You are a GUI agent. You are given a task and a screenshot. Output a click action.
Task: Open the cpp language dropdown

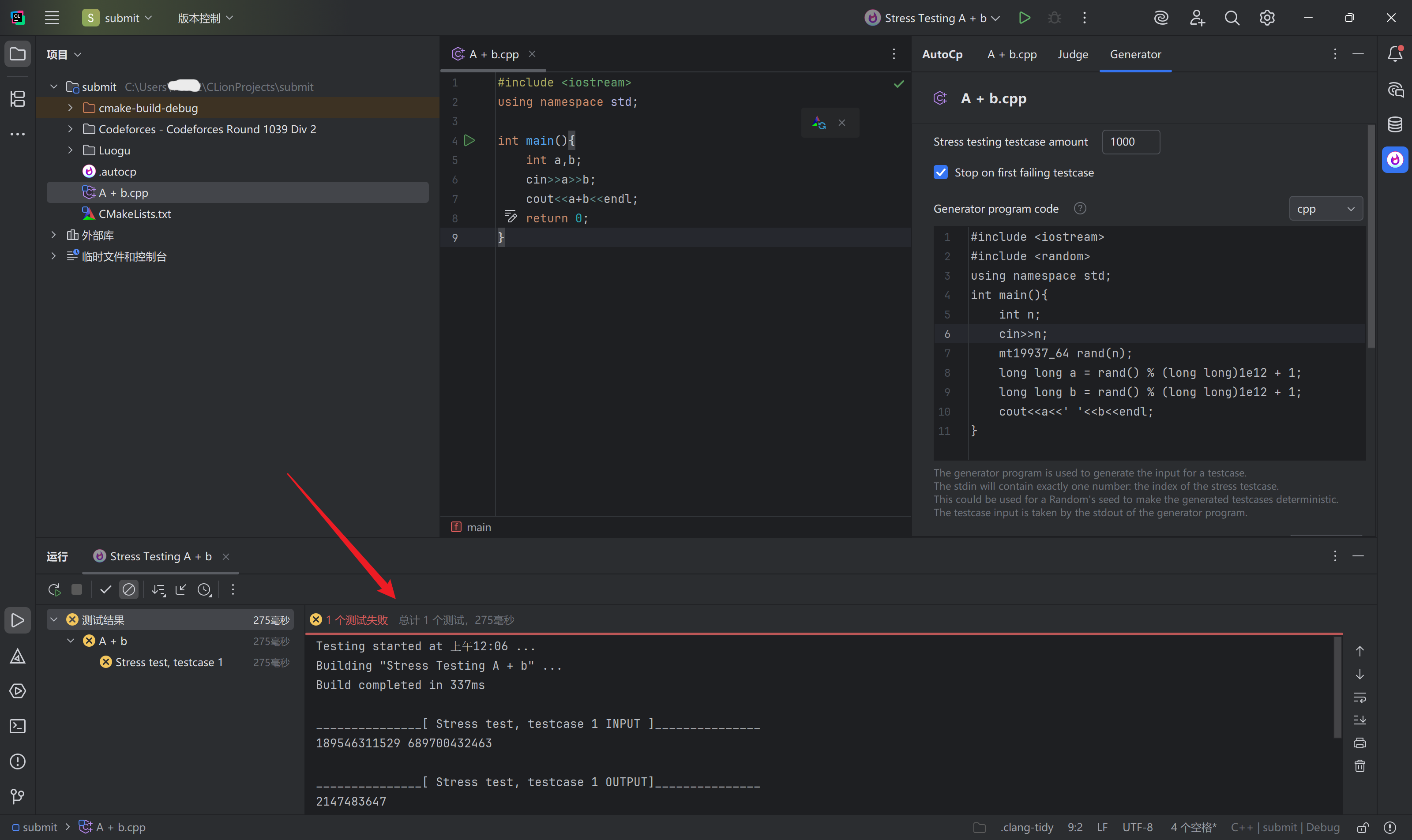tap(1326, 209)
